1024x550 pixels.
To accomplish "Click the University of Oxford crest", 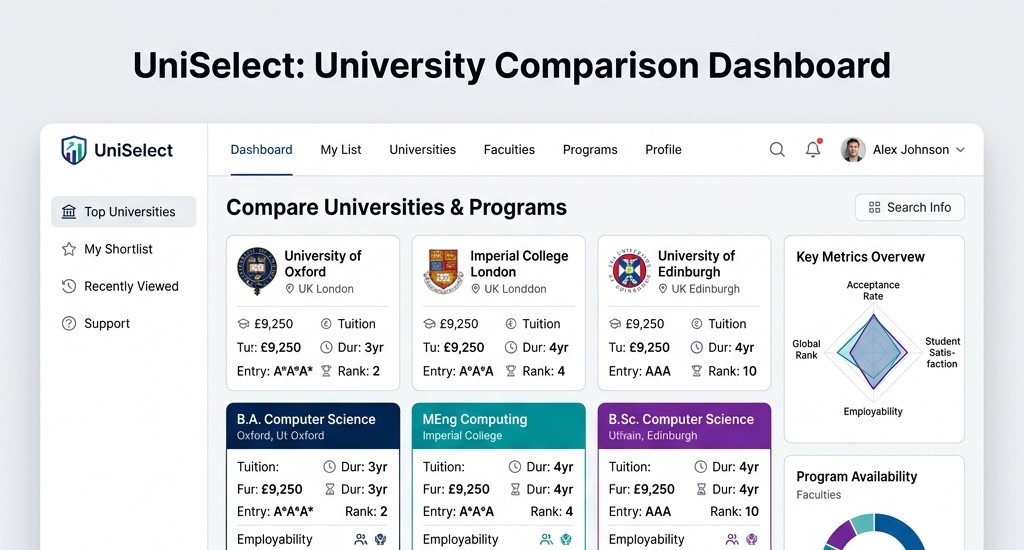I will point(257,270).
